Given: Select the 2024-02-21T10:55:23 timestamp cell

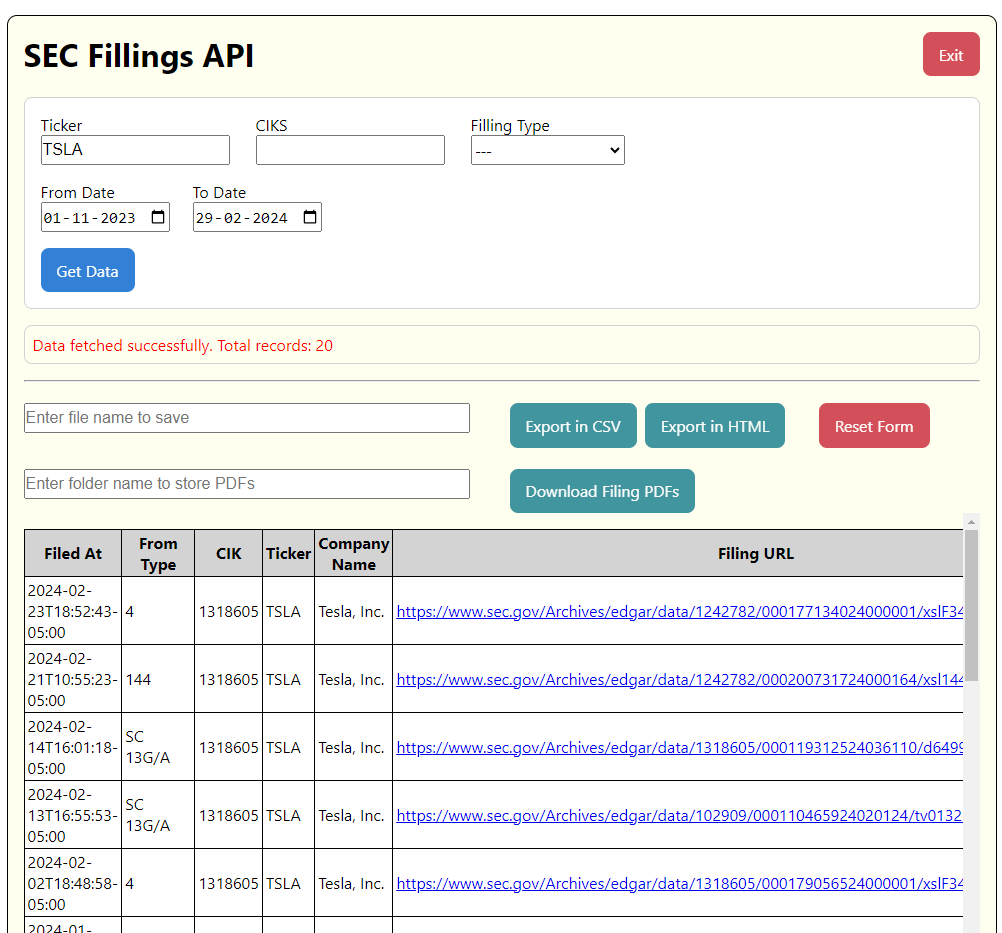Looking at the screenshot, I should (73, 679).
